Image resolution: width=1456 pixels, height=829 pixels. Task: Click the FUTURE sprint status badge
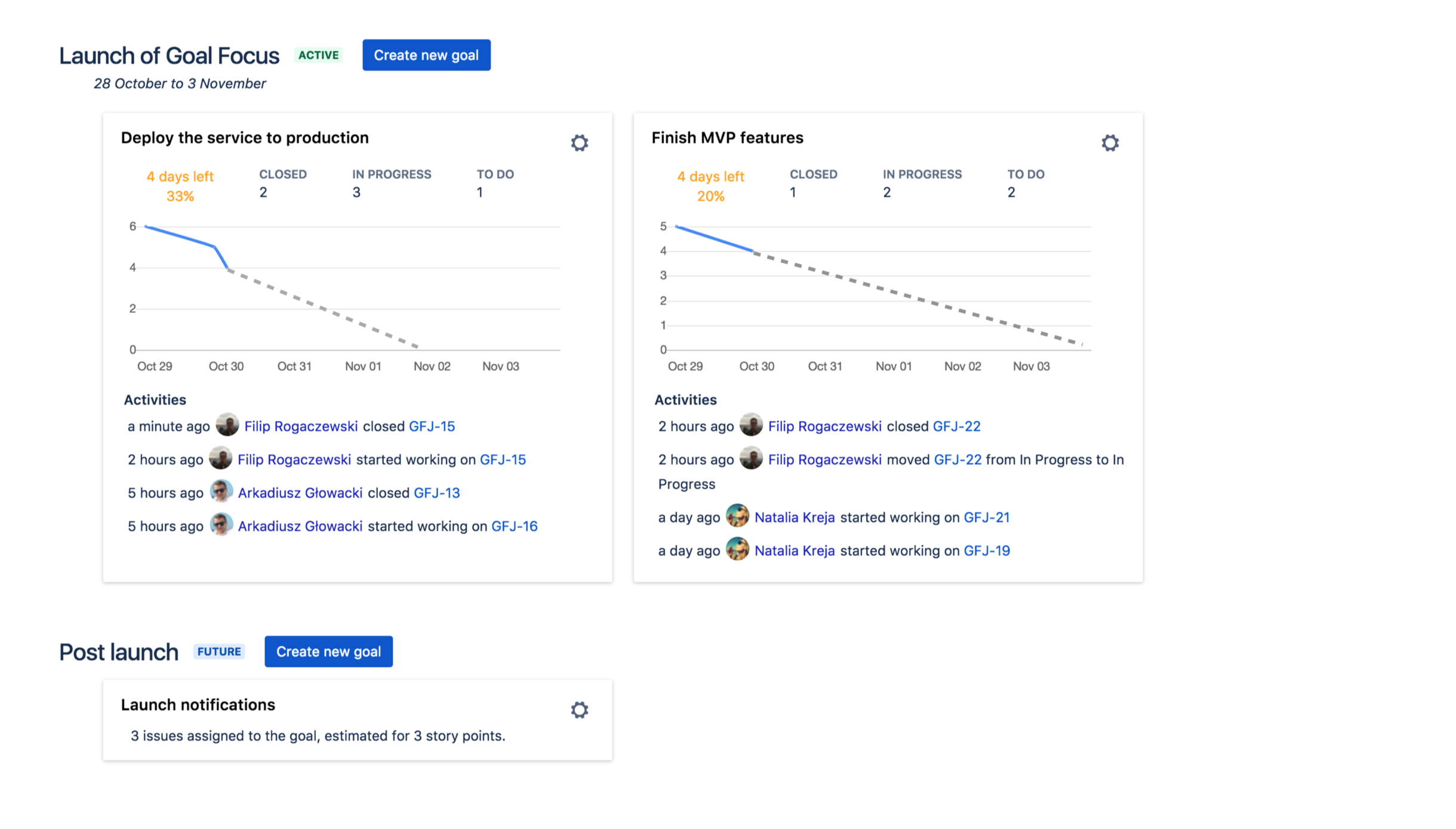[219, 651]
